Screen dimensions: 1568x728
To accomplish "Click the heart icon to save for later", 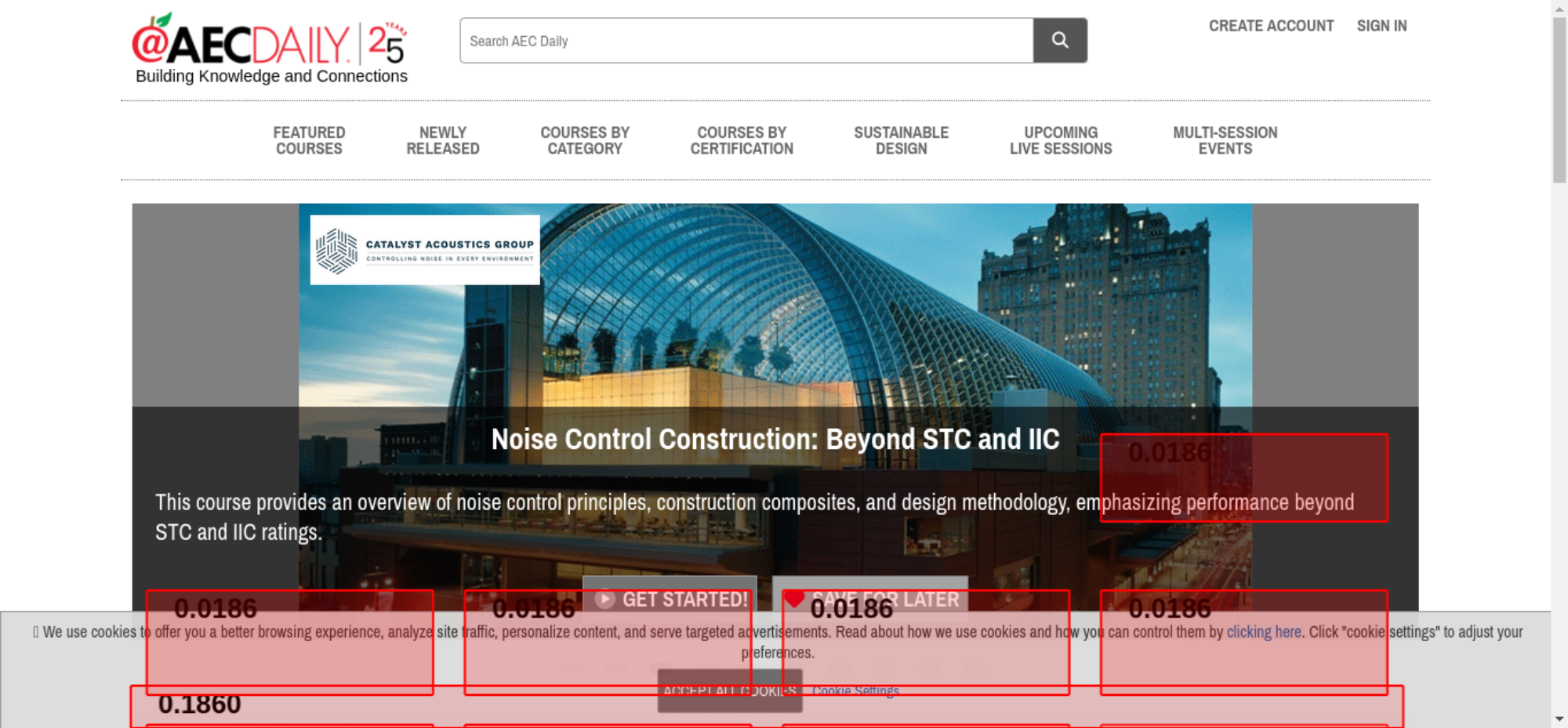I will (x=793, y=599).
